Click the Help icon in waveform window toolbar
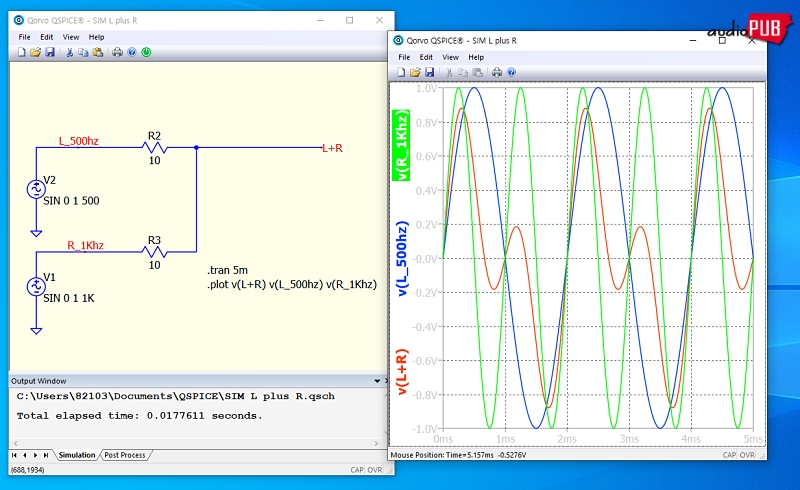Screen dimensions: 800x490 coord(511,72)
